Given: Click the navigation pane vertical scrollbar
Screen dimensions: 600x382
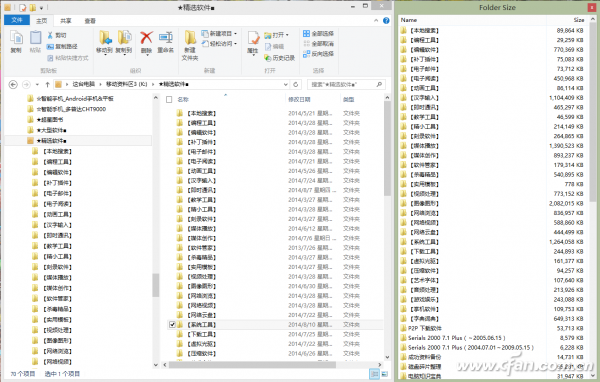Looking at the screenshot, I should 156,285.
